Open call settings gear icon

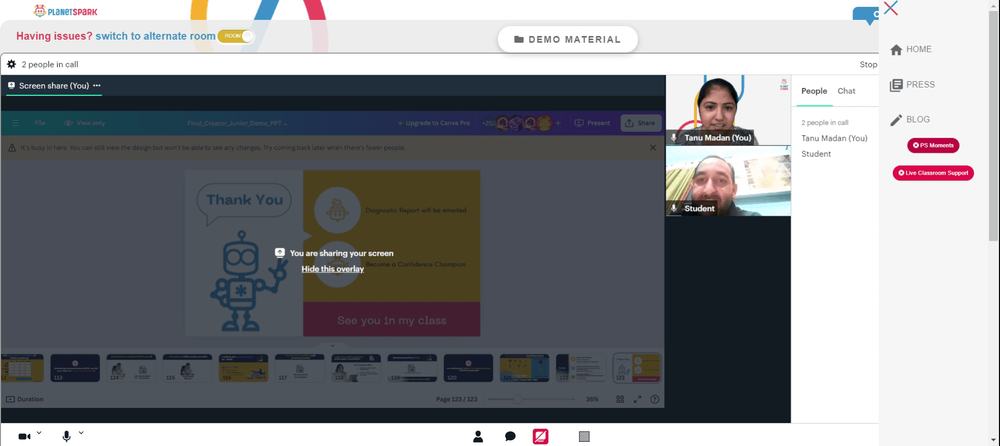tap(11, 64)
